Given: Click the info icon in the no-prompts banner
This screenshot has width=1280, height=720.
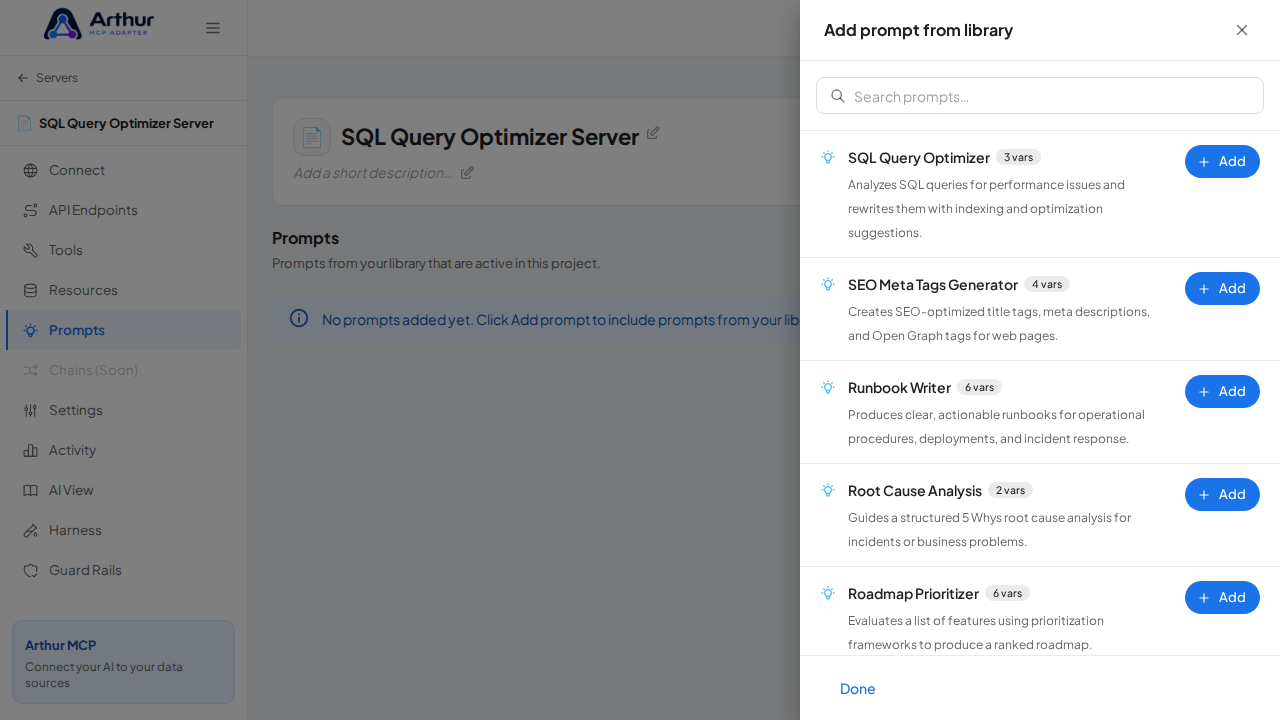Looking at the screenshot, I should pyautogui.click(x=299, y=318).
